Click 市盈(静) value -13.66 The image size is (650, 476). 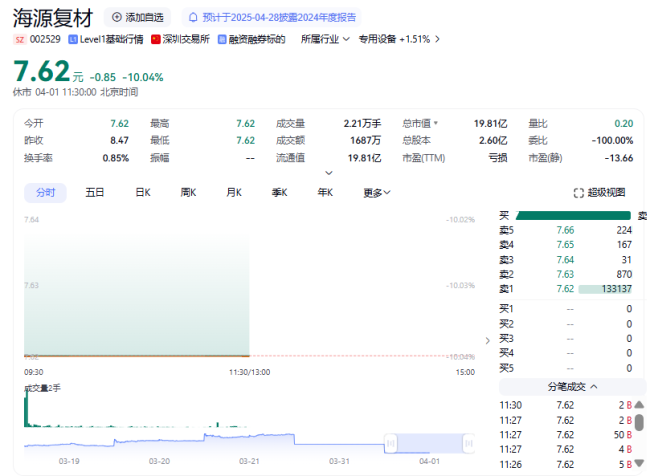619,158
